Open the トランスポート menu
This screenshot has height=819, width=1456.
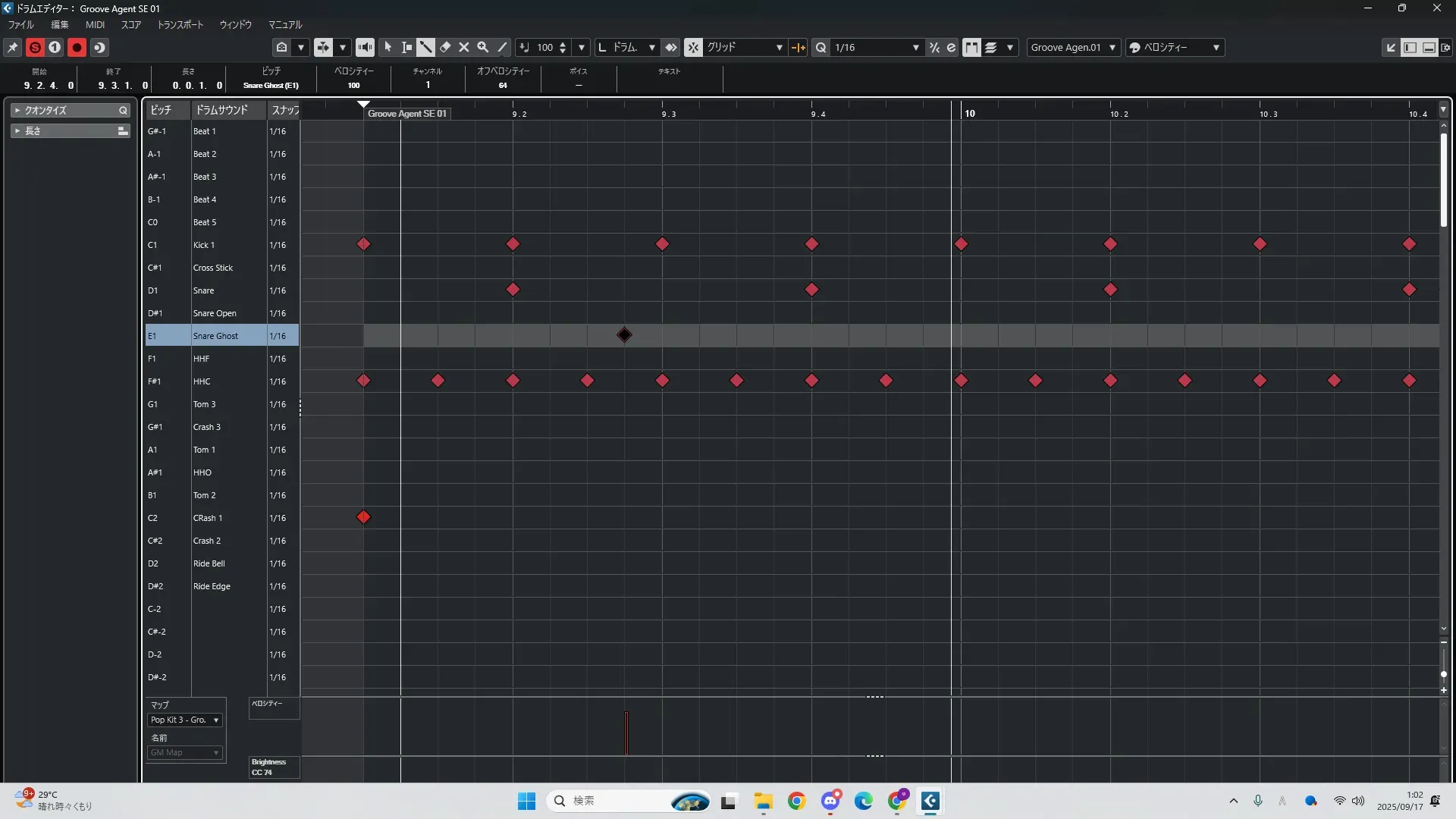tap(180, 24)
